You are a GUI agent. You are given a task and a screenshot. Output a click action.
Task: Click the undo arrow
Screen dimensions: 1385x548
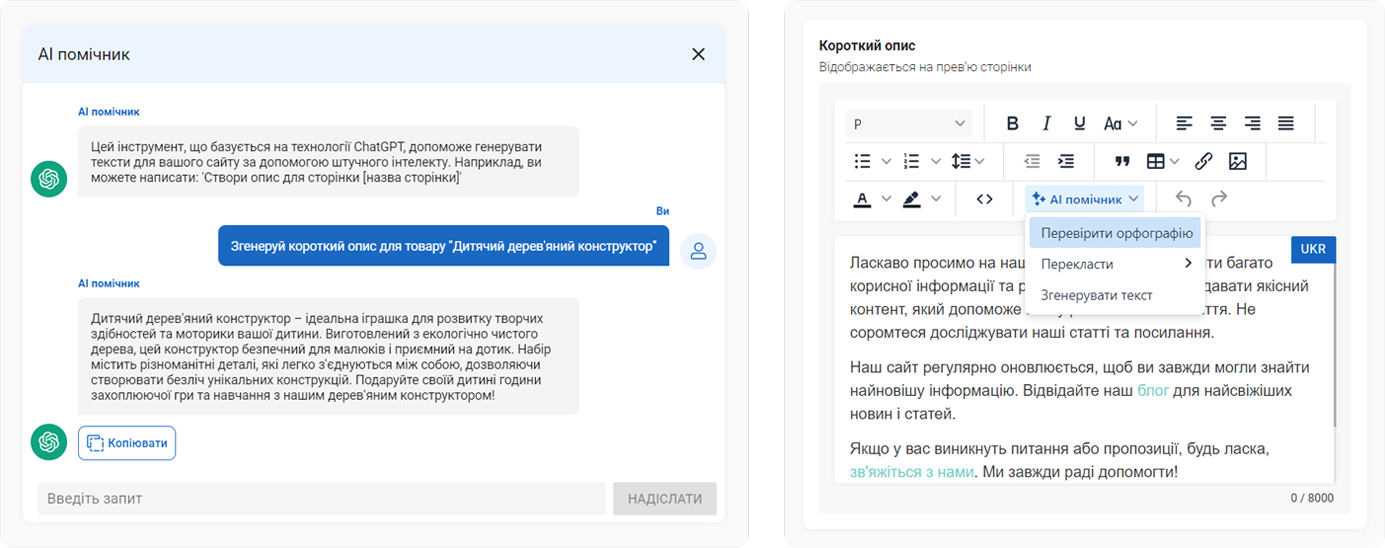1184,199
